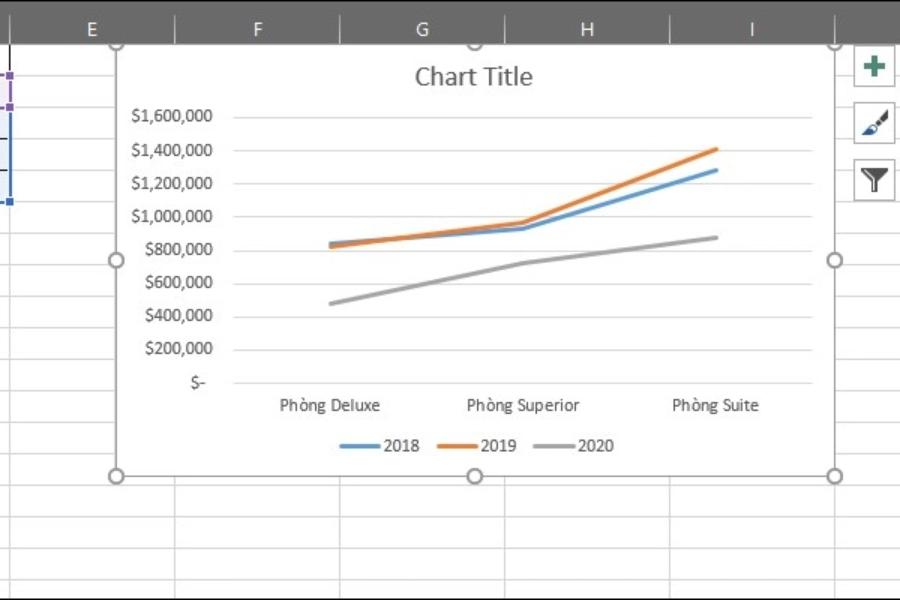Click the \$1,600,000 axis label
The width and height of the screenshot is (900, 600).
coord(172,115)
